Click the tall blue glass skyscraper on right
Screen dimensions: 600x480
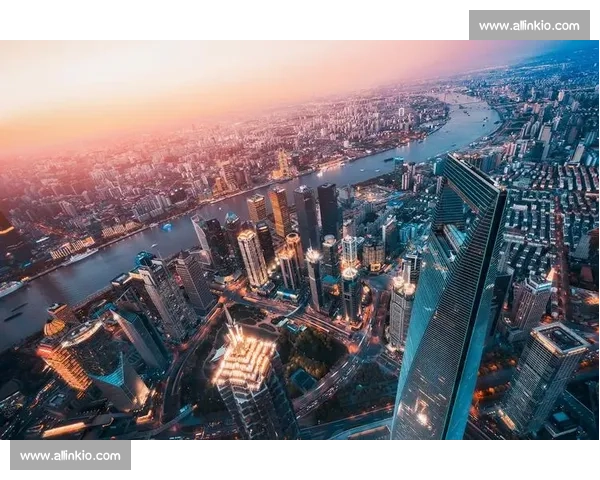pos(453,300)
